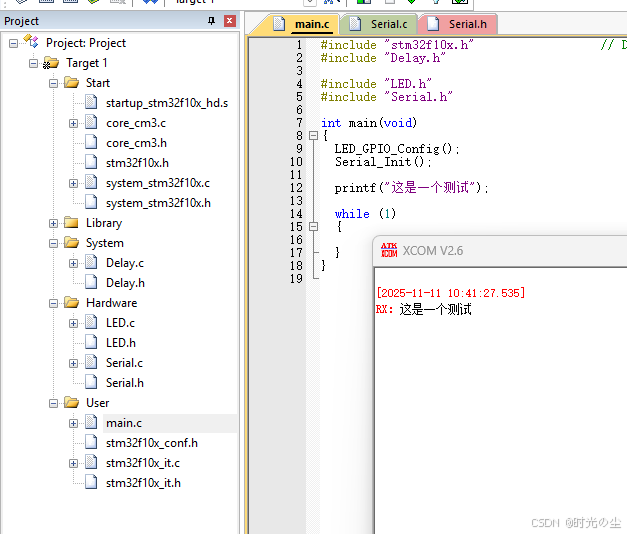
Task: Click the int main(void) declaration line
Action: [x=369, y=123]
